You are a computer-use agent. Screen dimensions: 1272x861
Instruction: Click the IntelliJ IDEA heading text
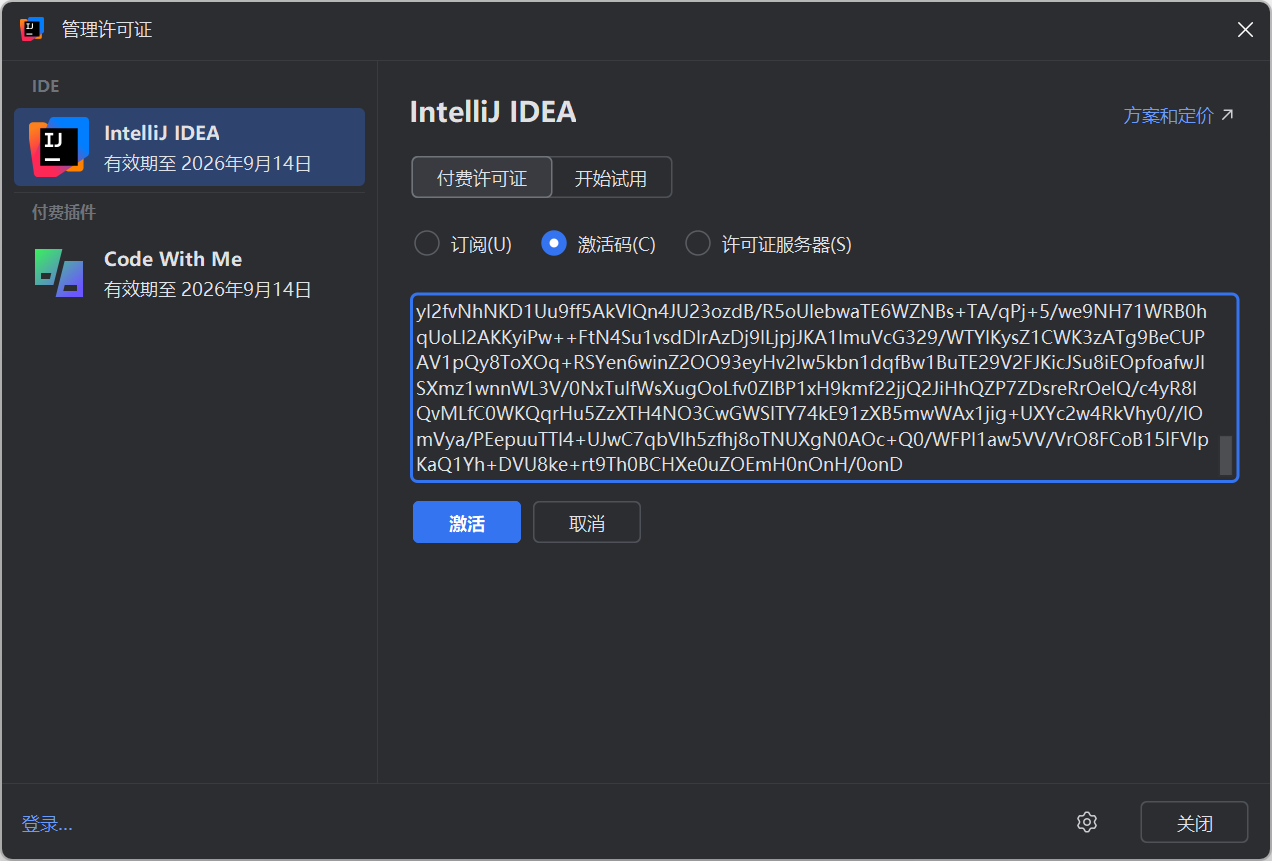click(493, 112)
